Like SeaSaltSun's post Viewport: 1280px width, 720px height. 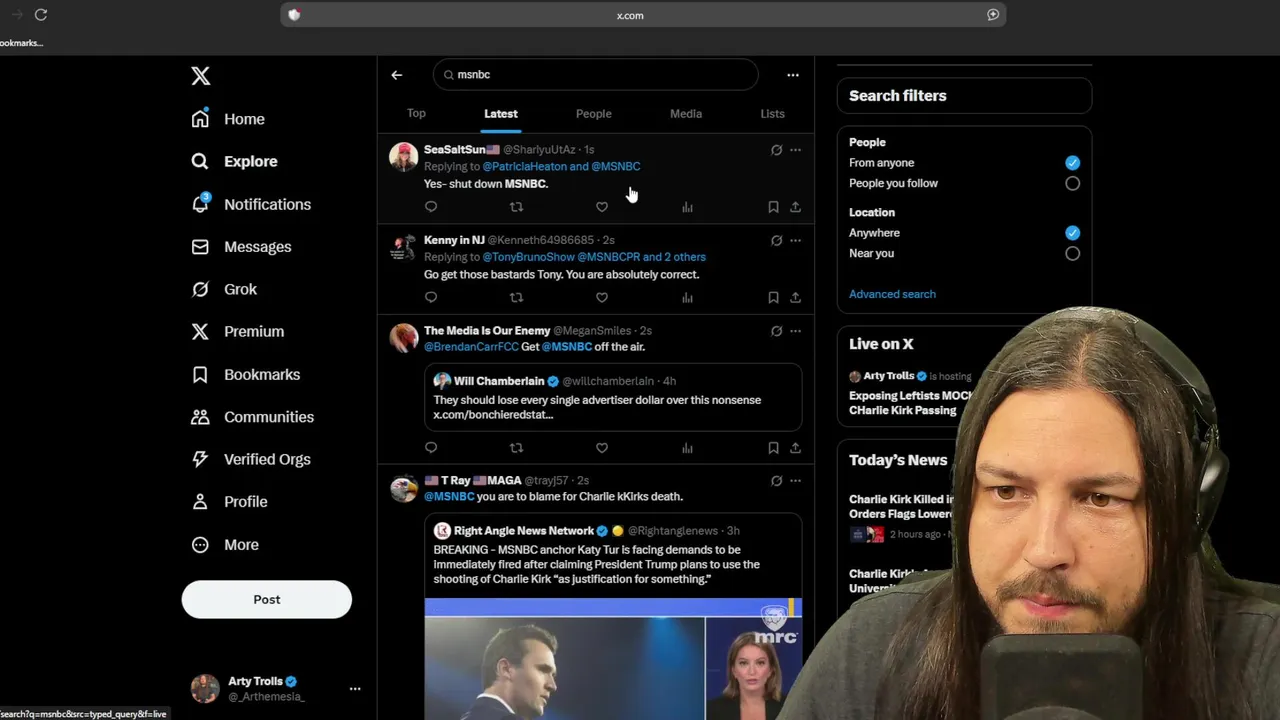[x=602, y=207]
